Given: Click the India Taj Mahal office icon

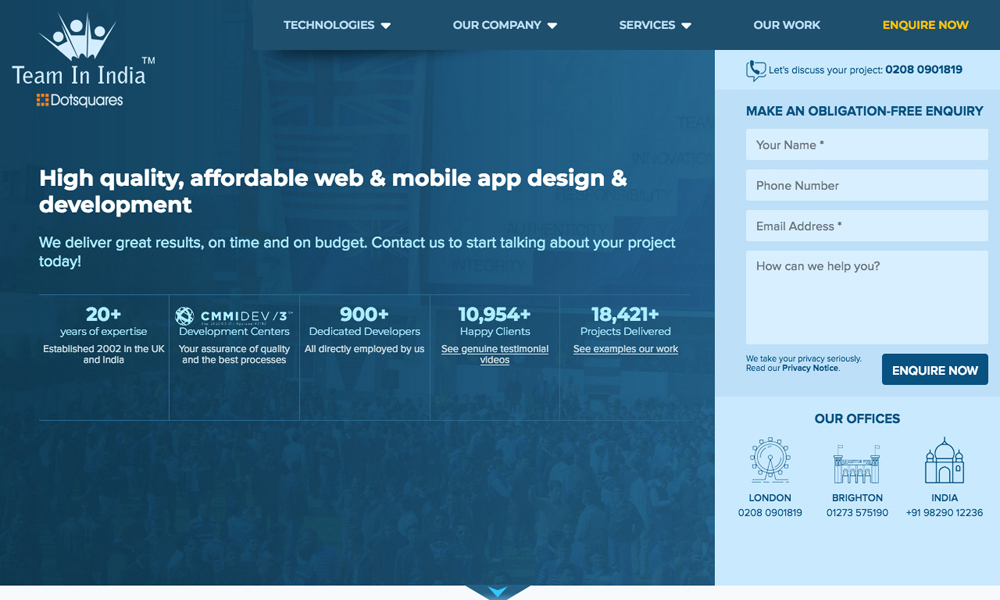Looking at the screenshot, I should (x=944, y=462).
